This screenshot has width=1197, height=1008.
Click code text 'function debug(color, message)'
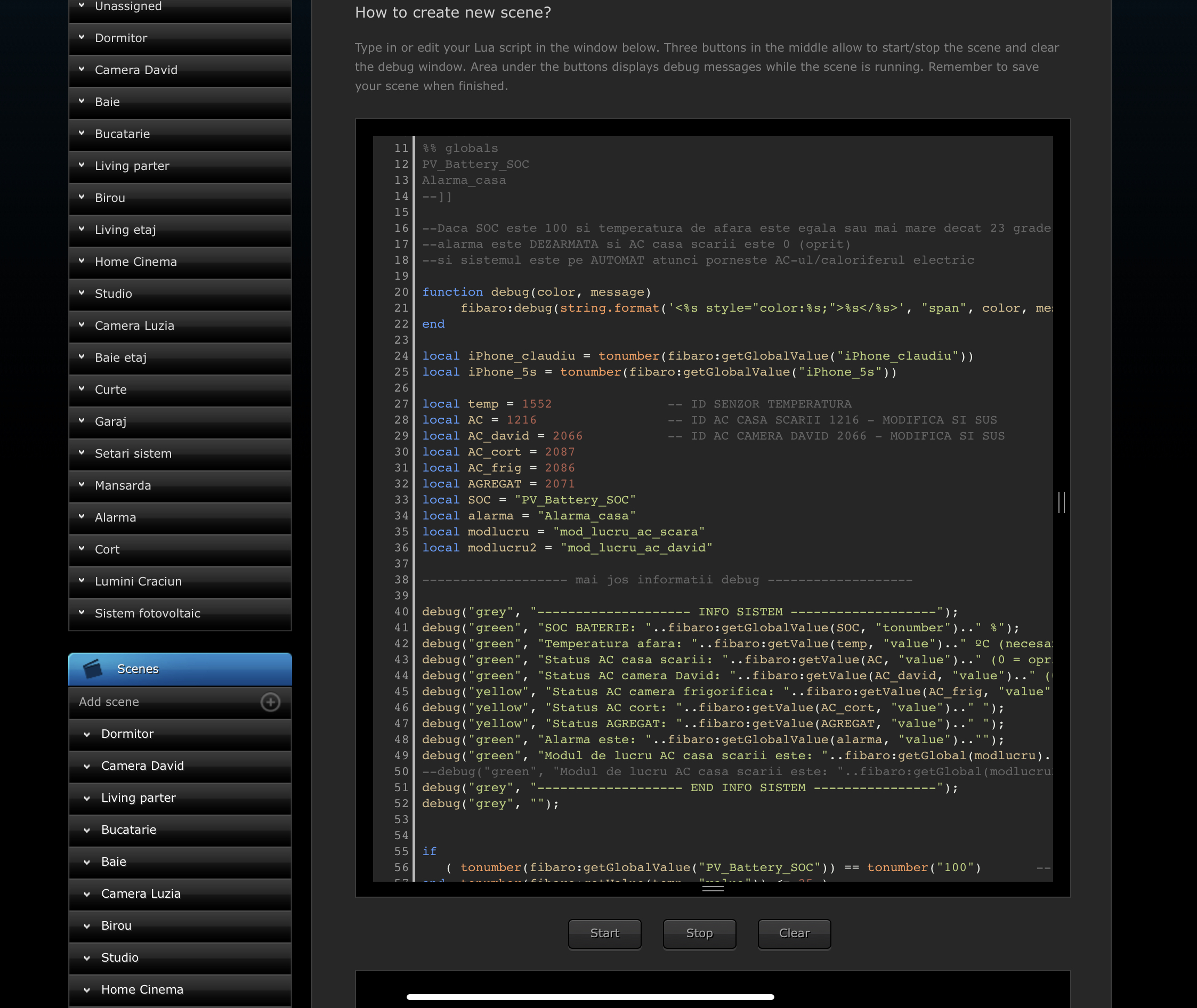tap(537, 292)
